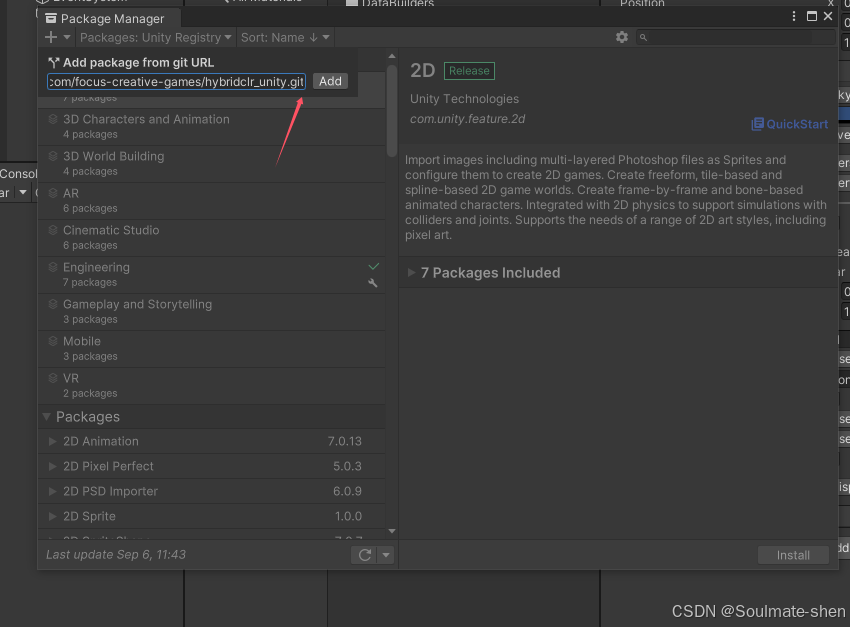Open the add-package dropdown arrow
This screenshot has width=850, height=627.
[67, 37]
